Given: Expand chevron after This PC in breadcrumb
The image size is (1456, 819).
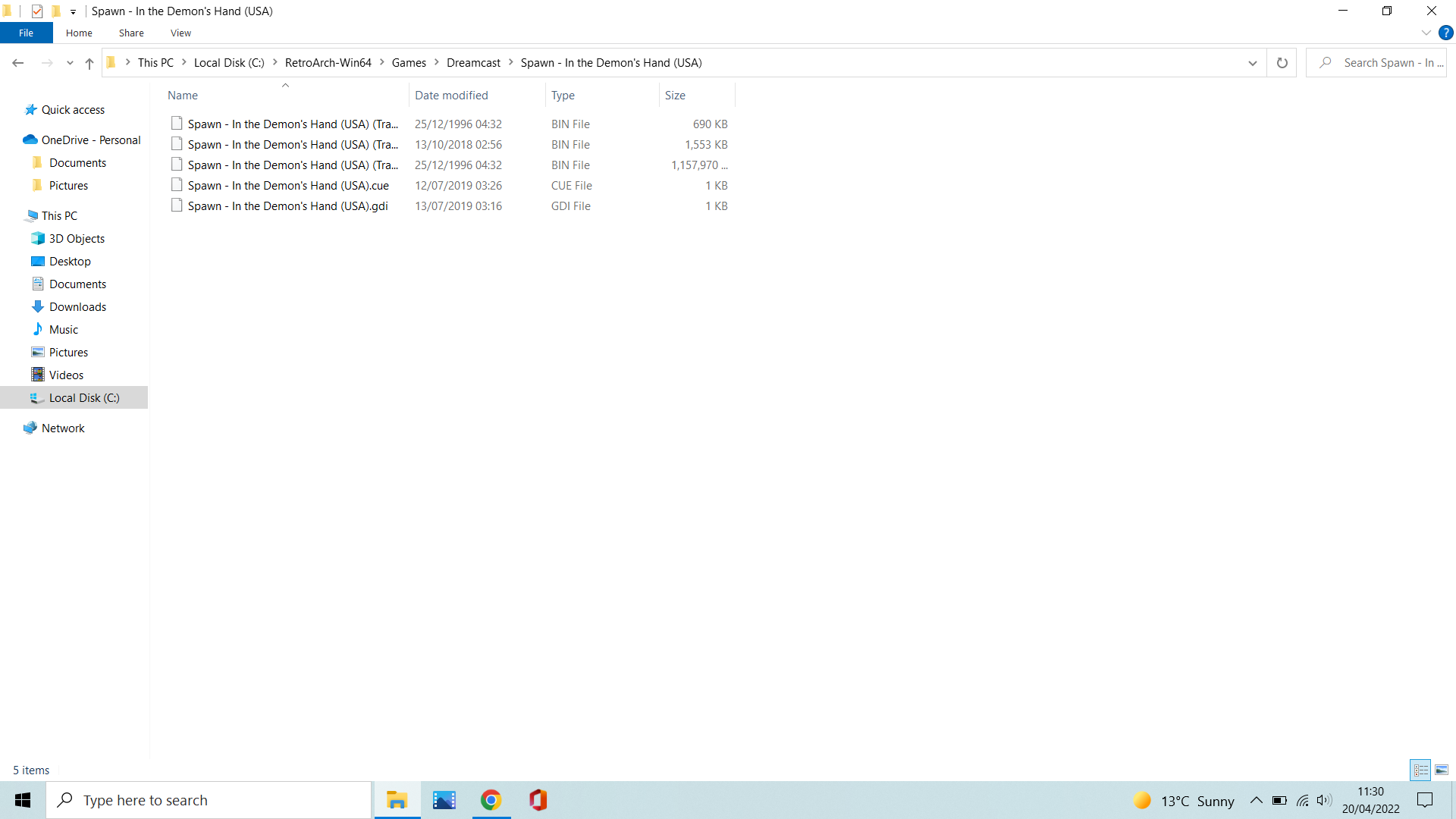Looking at the screenshot, I should pyautogui.click(x=184, y=63).
